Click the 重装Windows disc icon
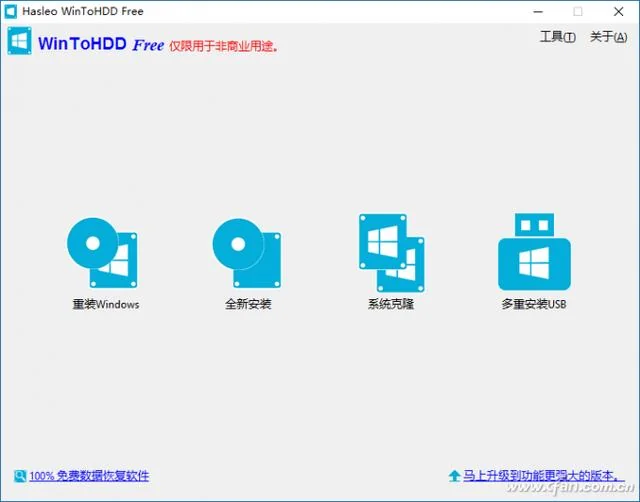The image size is (640, 502). coord(102,253)
